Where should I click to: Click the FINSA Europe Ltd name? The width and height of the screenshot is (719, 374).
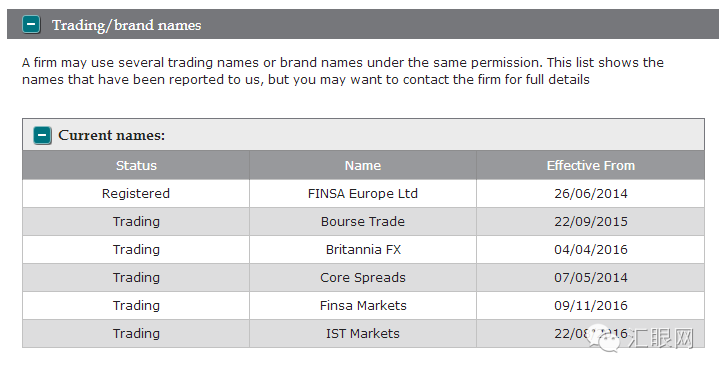coord(363,193)
